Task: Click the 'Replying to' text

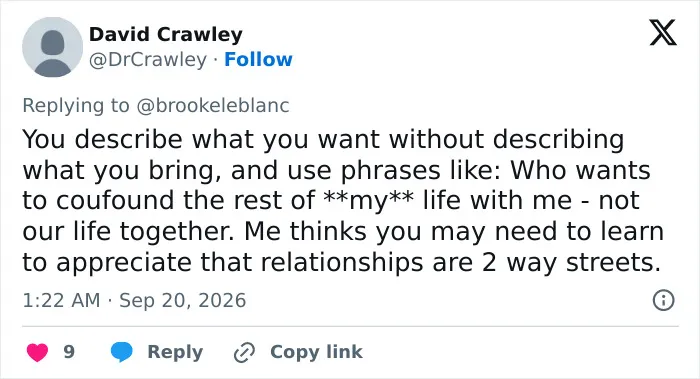Action: tap(76, 106)
